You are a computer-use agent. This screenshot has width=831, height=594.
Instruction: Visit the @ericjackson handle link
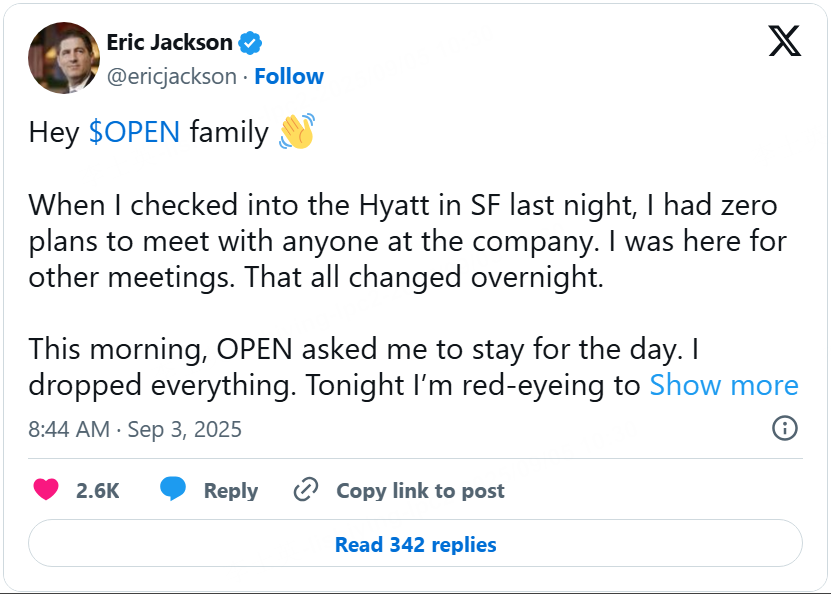tap(172, 77)
